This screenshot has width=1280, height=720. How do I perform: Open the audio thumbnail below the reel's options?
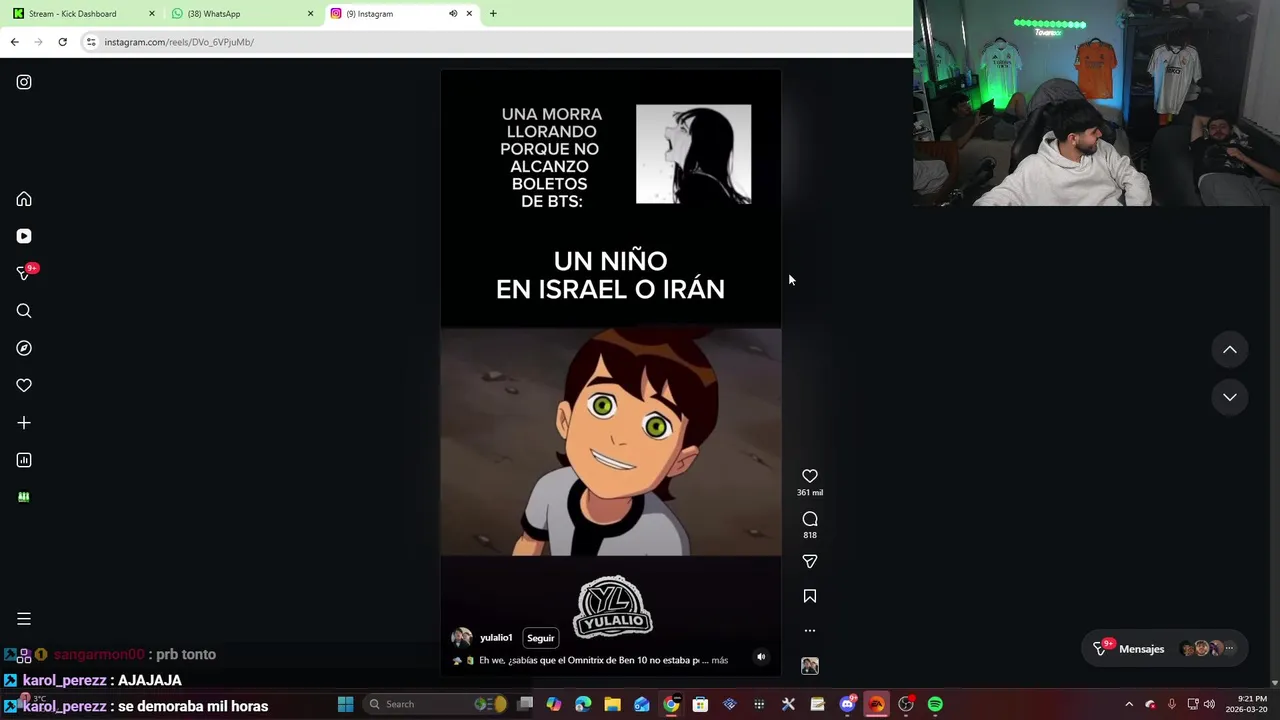(x=810, y=666)
